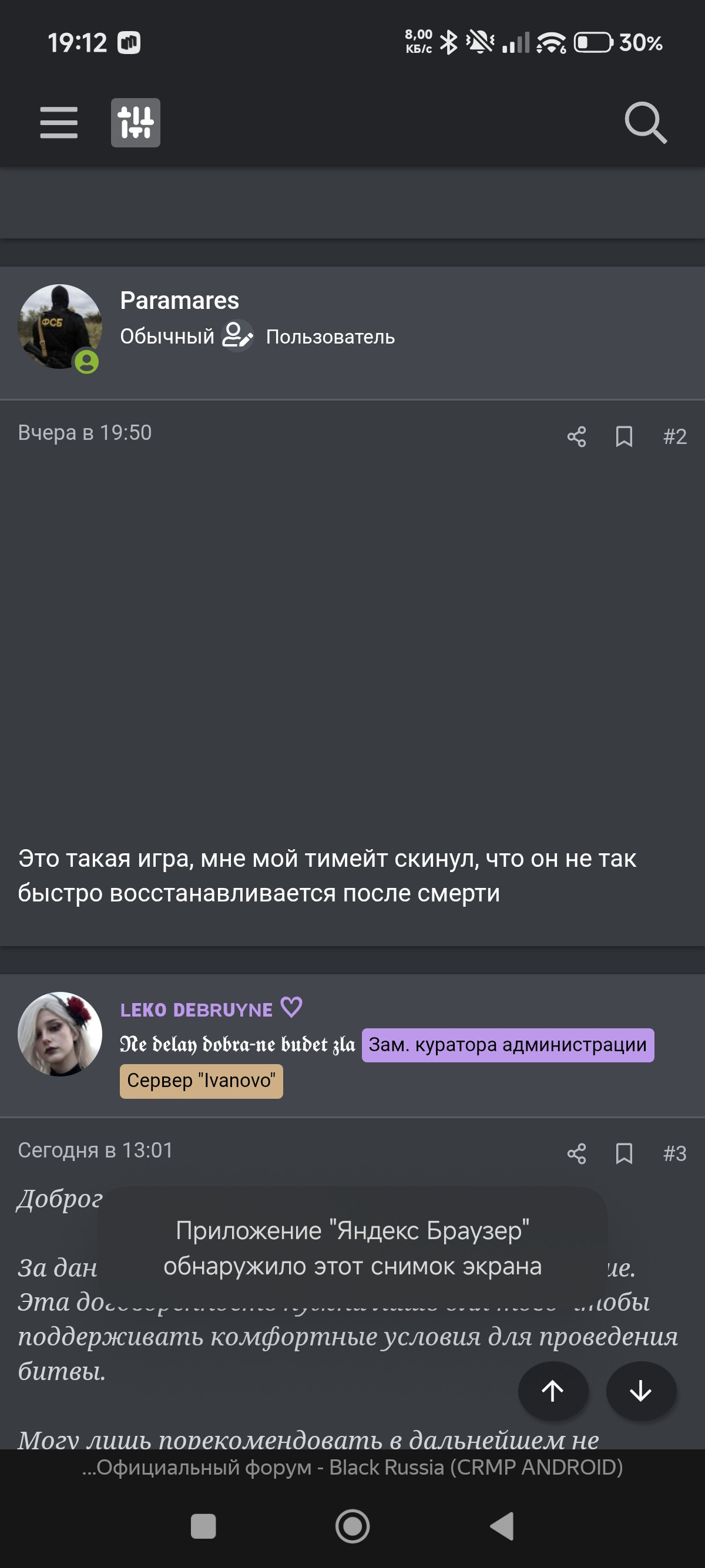
Task: Open the sliders settings panel icon
Action: pos(135,122)
